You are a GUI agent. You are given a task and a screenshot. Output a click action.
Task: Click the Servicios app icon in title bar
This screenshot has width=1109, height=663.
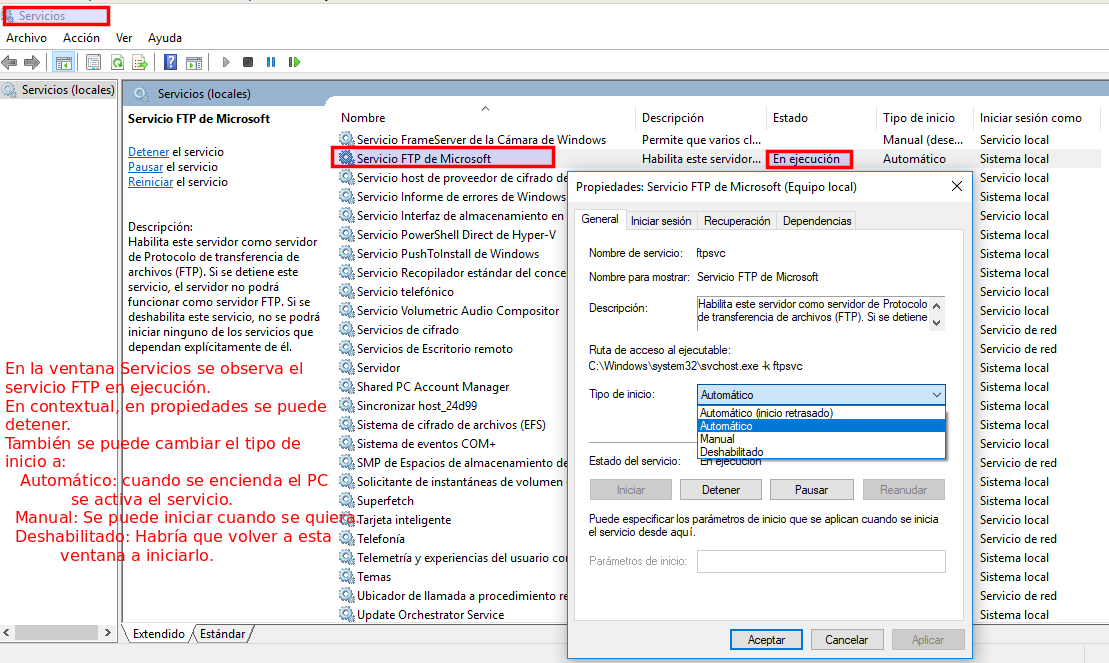(x=10, y=16)
